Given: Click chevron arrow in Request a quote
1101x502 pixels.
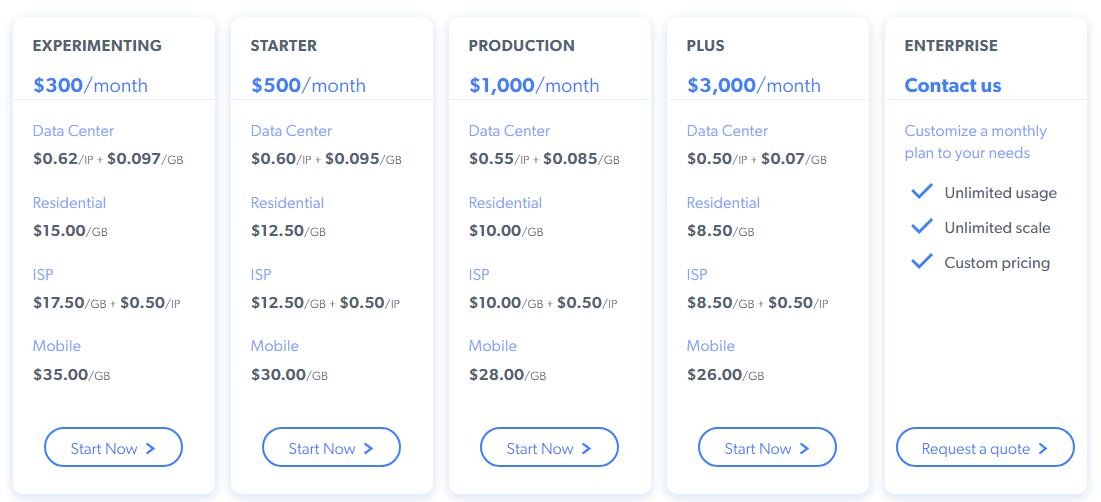Looking at the screenshot, I should tap(1043, 449).
